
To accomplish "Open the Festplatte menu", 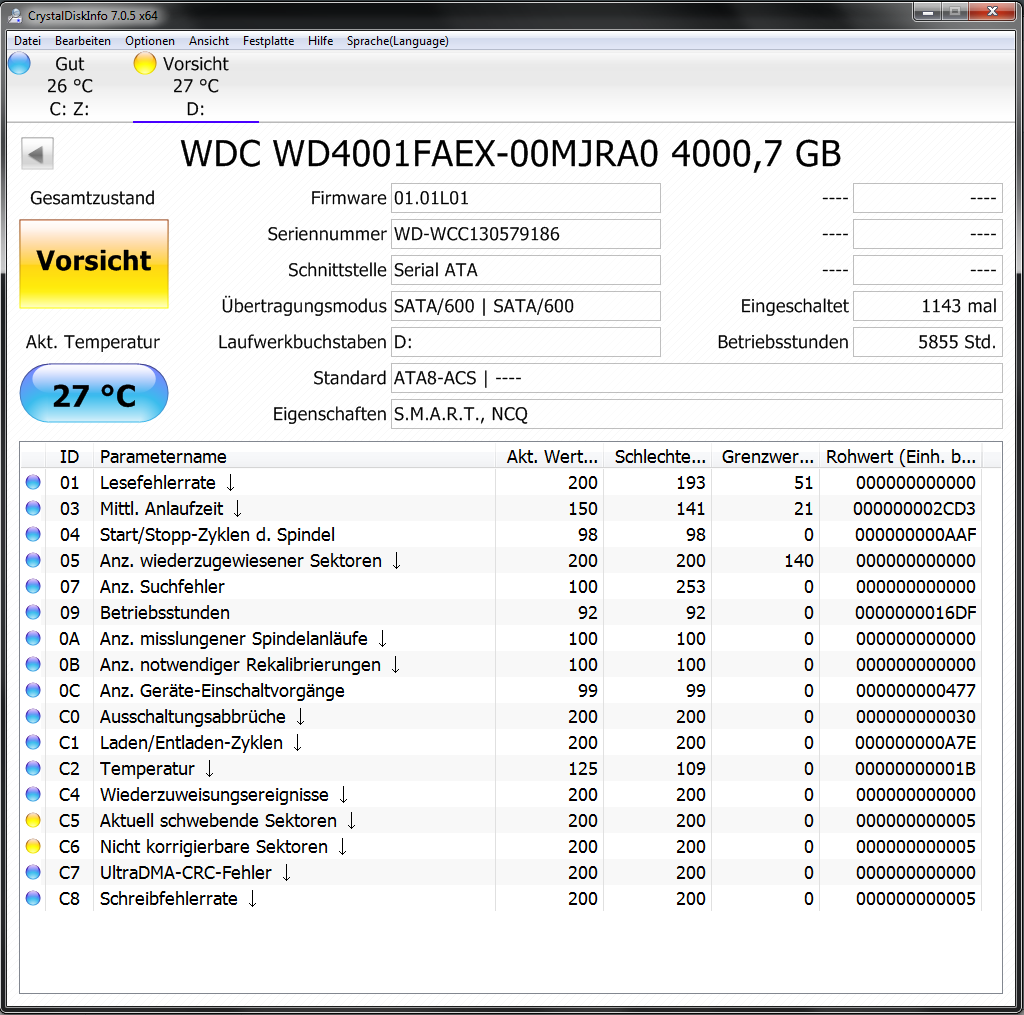I will [268, 40].
